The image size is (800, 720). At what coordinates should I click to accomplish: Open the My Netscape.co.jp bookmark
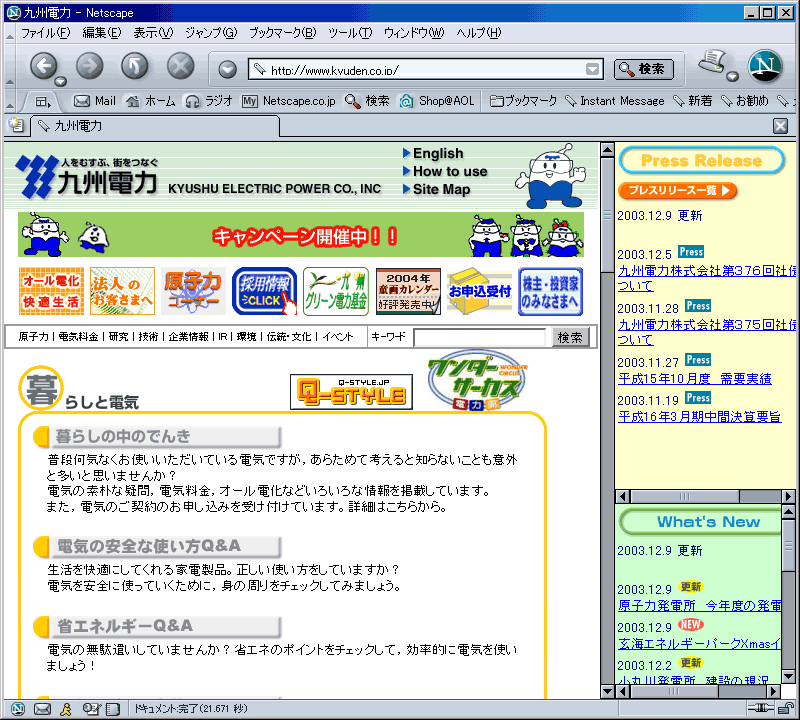coord(289,101)
